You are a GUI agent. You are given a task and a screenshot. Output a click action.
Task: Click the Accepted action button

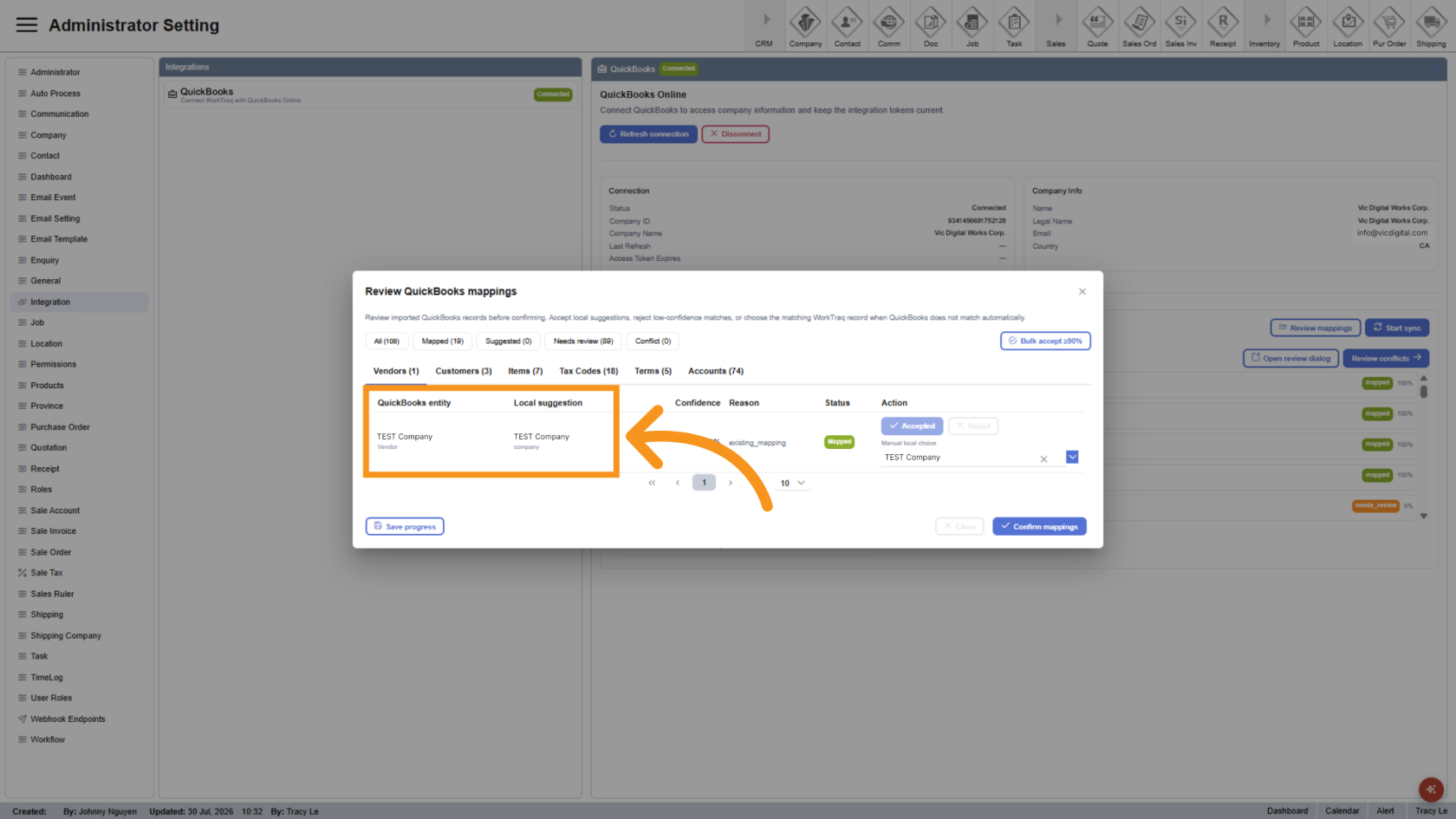point(912,426)
